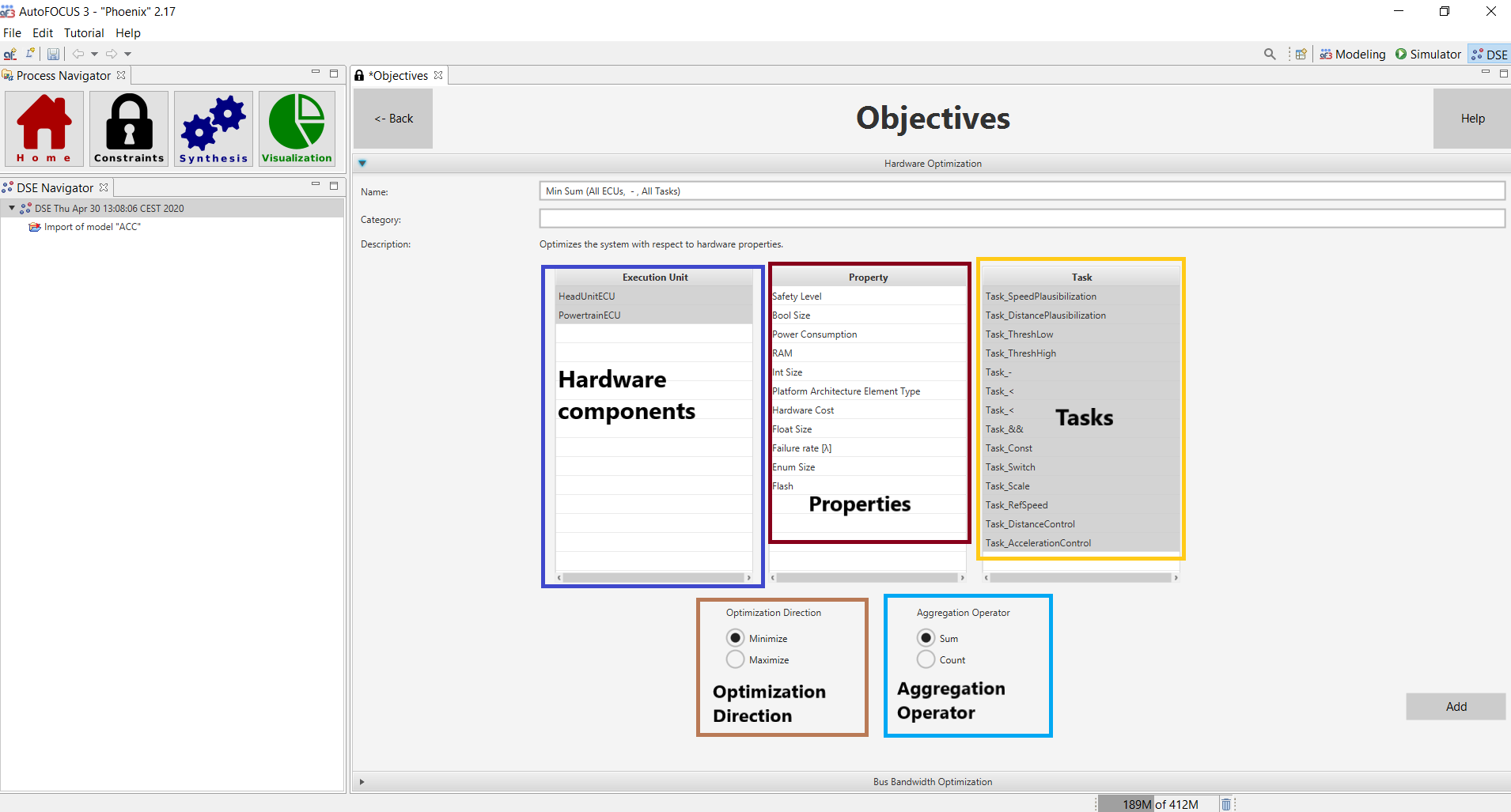
Task: Expand the Bus Bandwidth Optimization section
Action: 362,782
